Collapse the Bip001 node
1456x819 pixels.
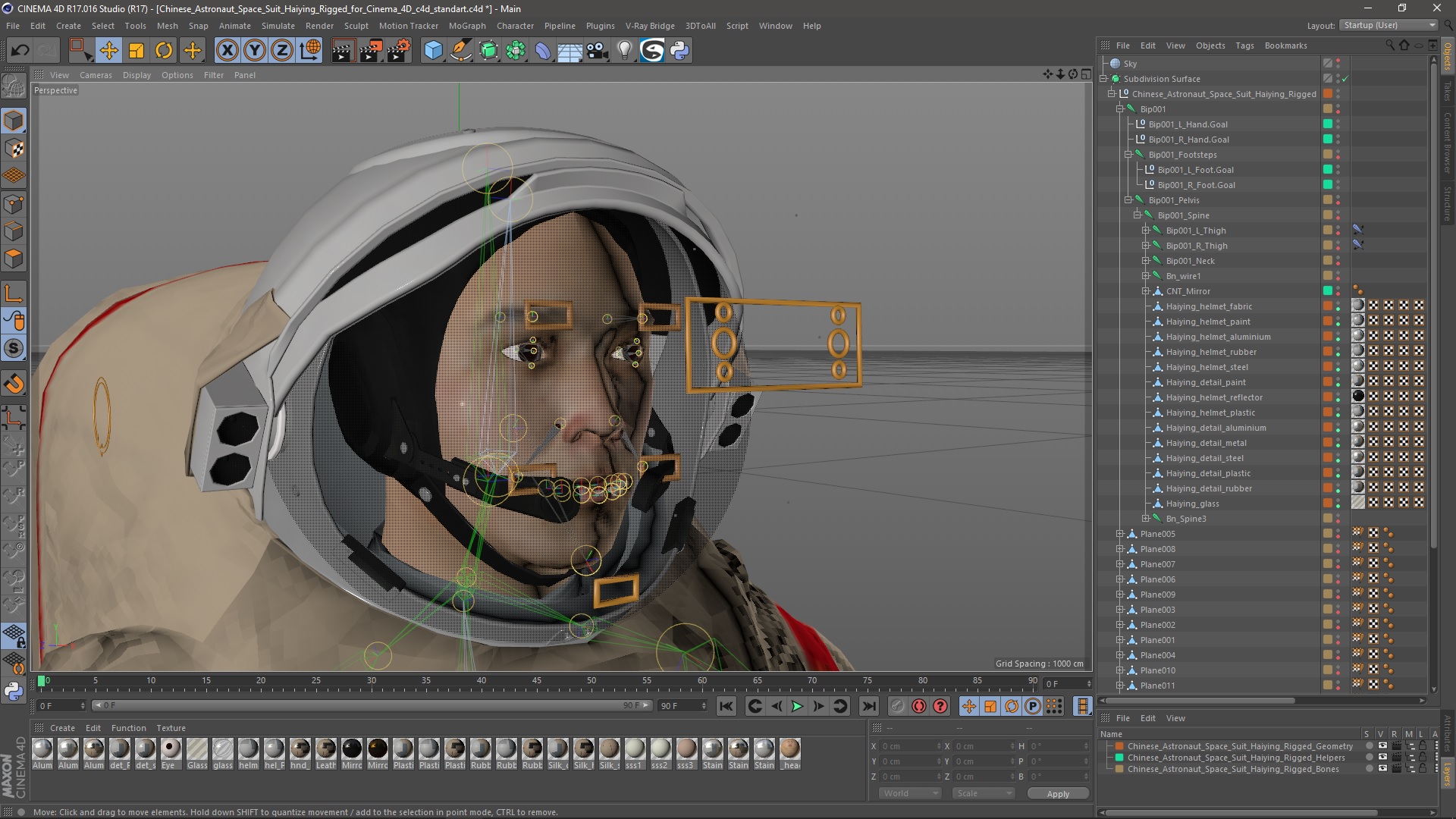(x=1120, y=109)
